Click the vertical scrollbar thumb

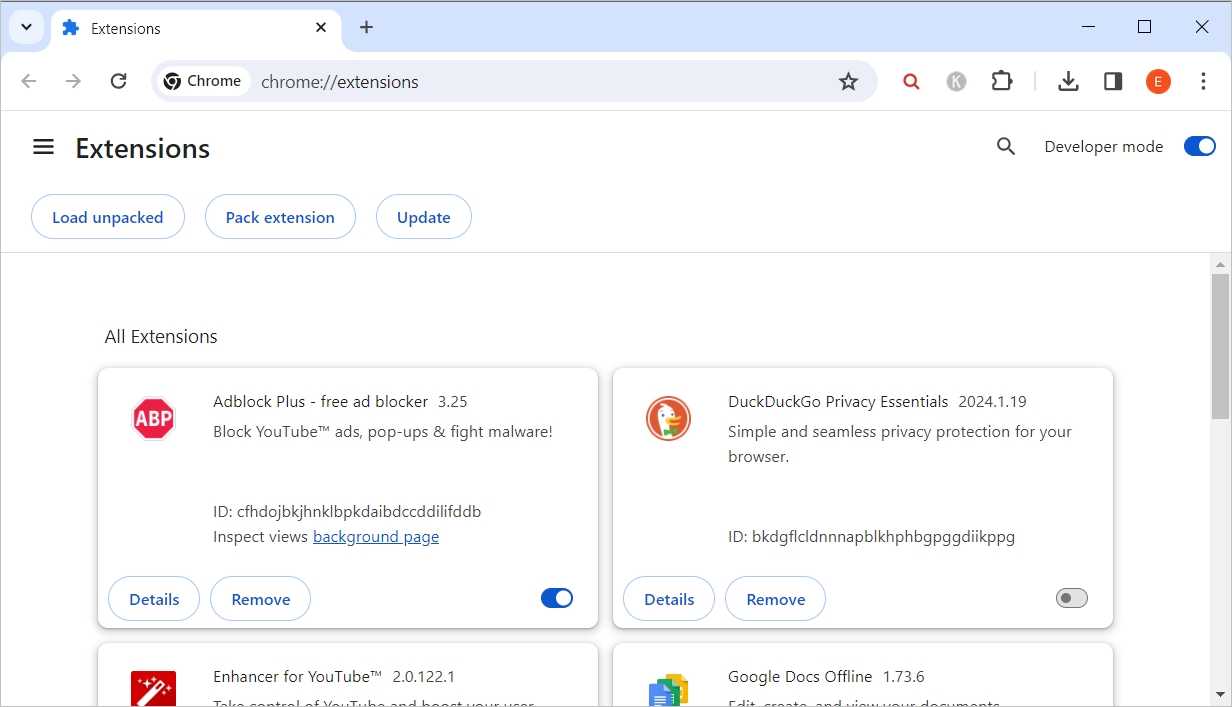tap(1221, 347)
